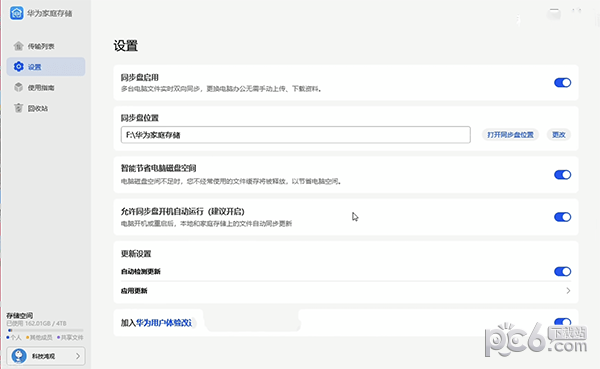Click the 个人 legend label
This screenshot has height=369, width=600.
point(16,337)
